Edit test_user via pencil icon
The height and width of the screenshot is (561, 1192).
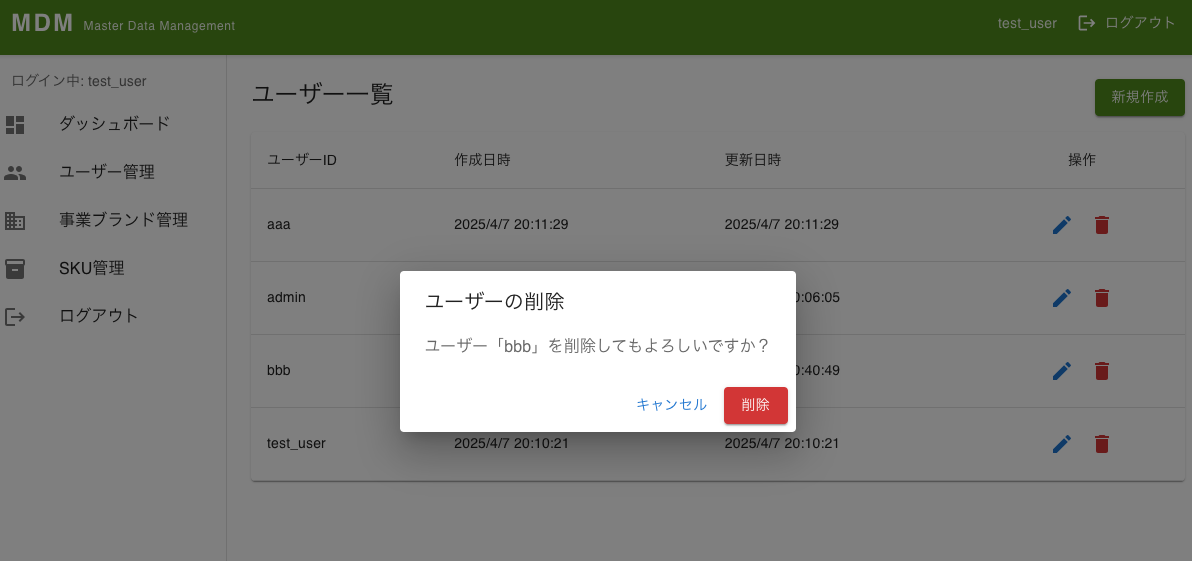[1062, 444]
